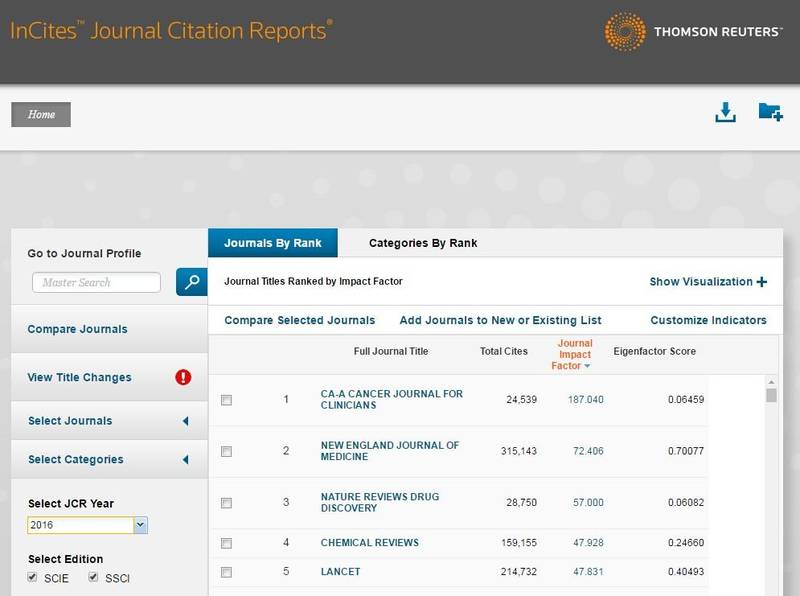This screenshot has height=596, width=800.
Task: Open View Title Changes link
Action: [80, 377]
